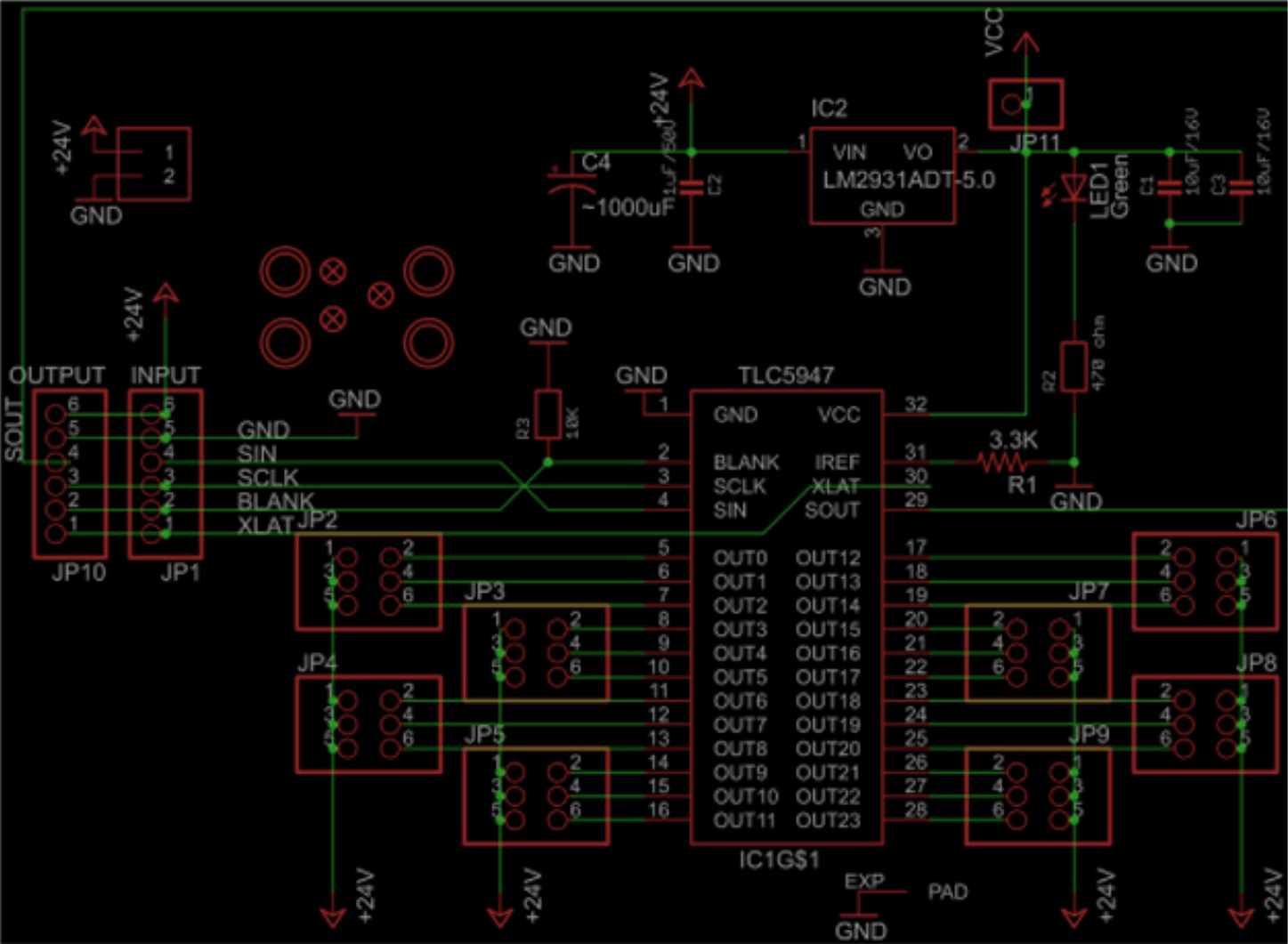Click OUT12 pin label
The height and width of the screenshot is (944, 1288).
pos(828,559)
